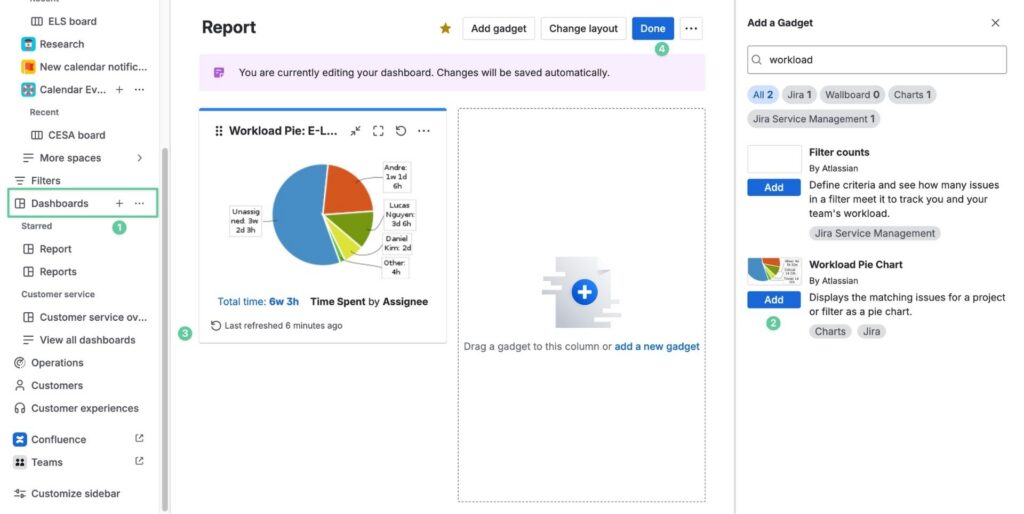Viewport: 1024px width, 514px height.
Task: Select the All 2 filter chip
Action: coord(763,95)
